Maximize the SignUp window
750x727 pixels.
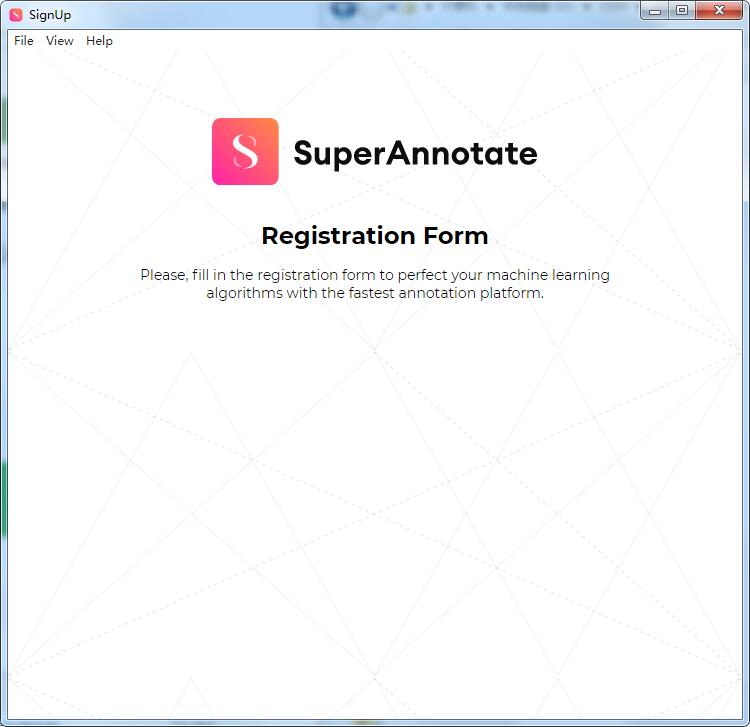point(682,11)
